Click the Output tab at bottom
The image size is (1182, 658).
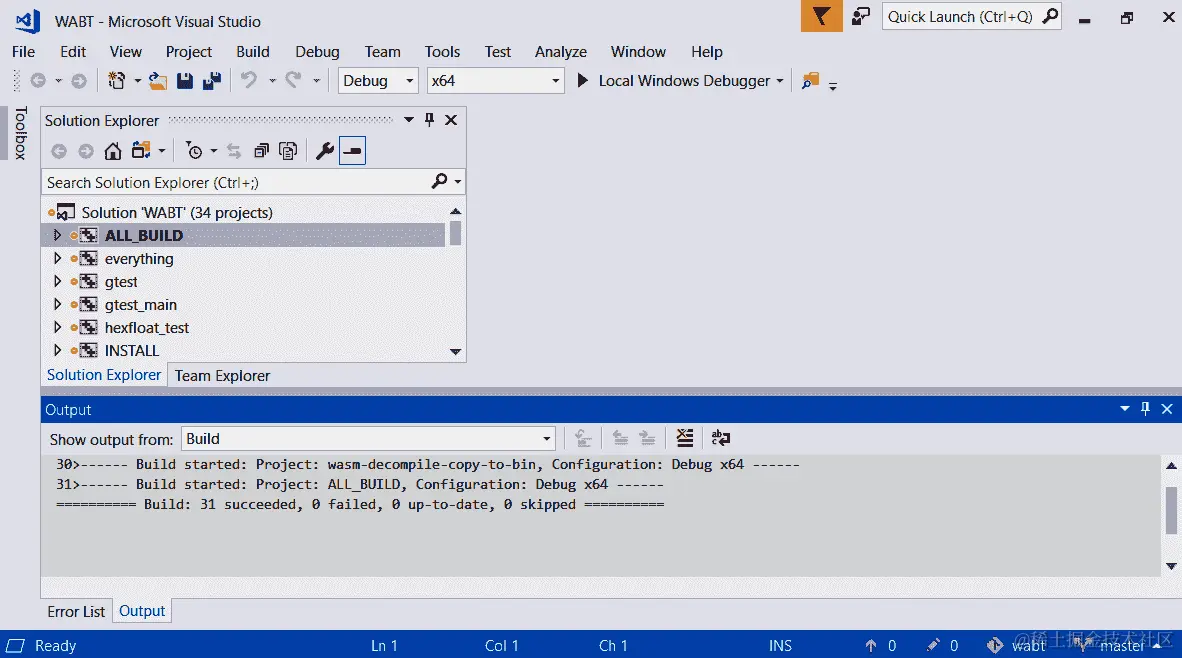[x=142, y=611]
